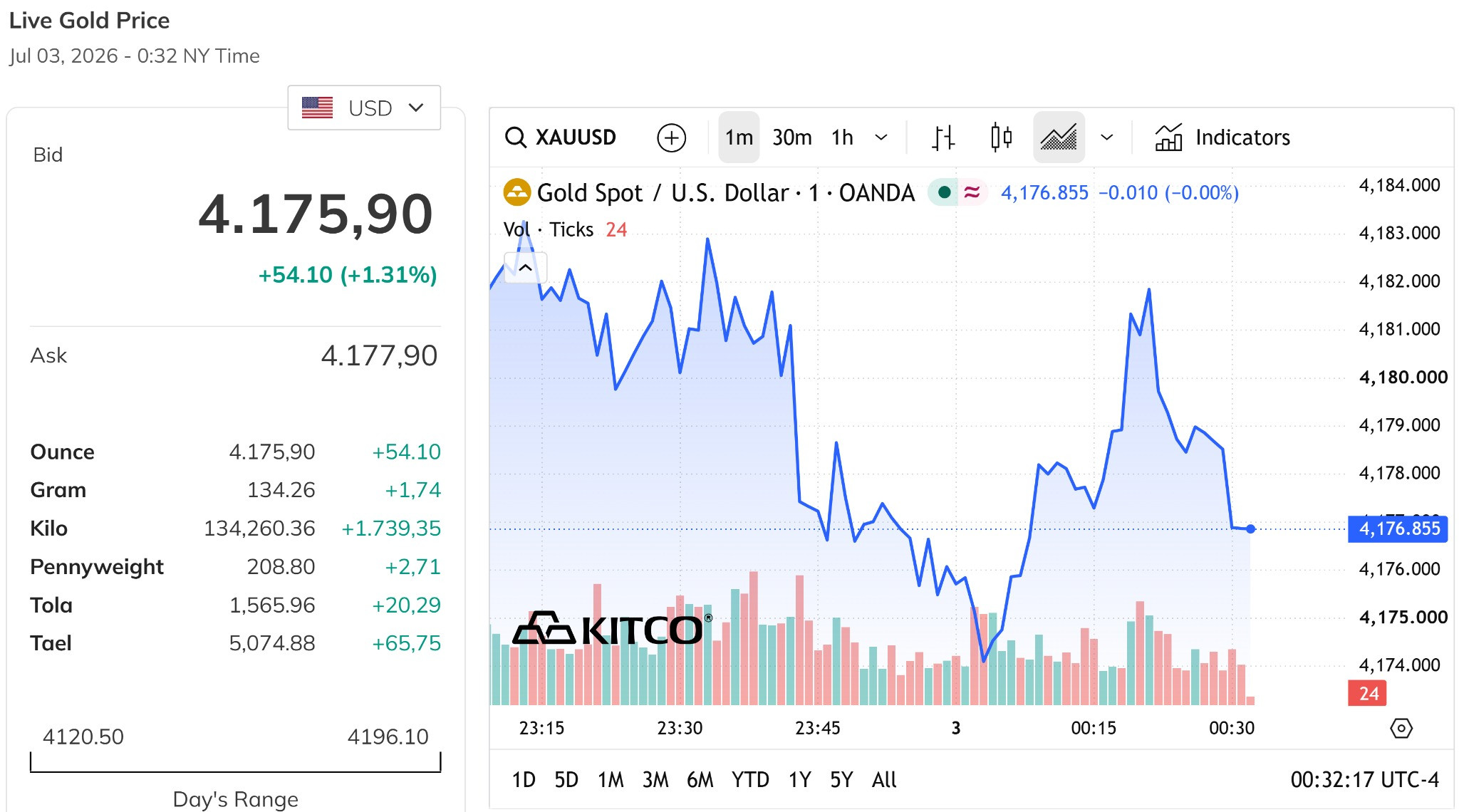Click the 00:32:17 UTC-4 timezone label
Viewport: 1459px width, 812px height.
click(1364, 780)
